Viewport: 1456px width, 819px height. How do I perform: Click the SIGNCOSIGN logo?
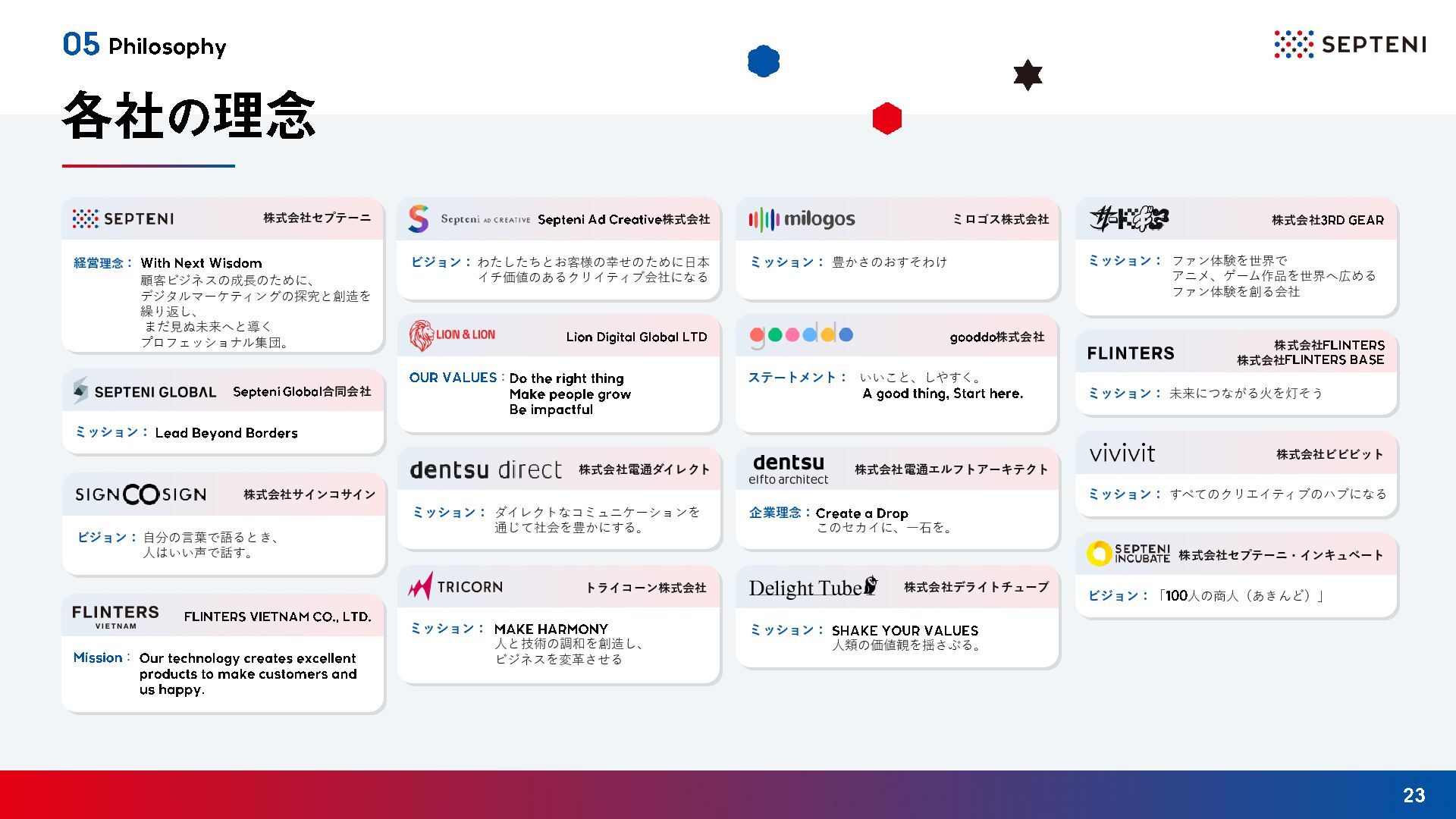tap(140, 494)
